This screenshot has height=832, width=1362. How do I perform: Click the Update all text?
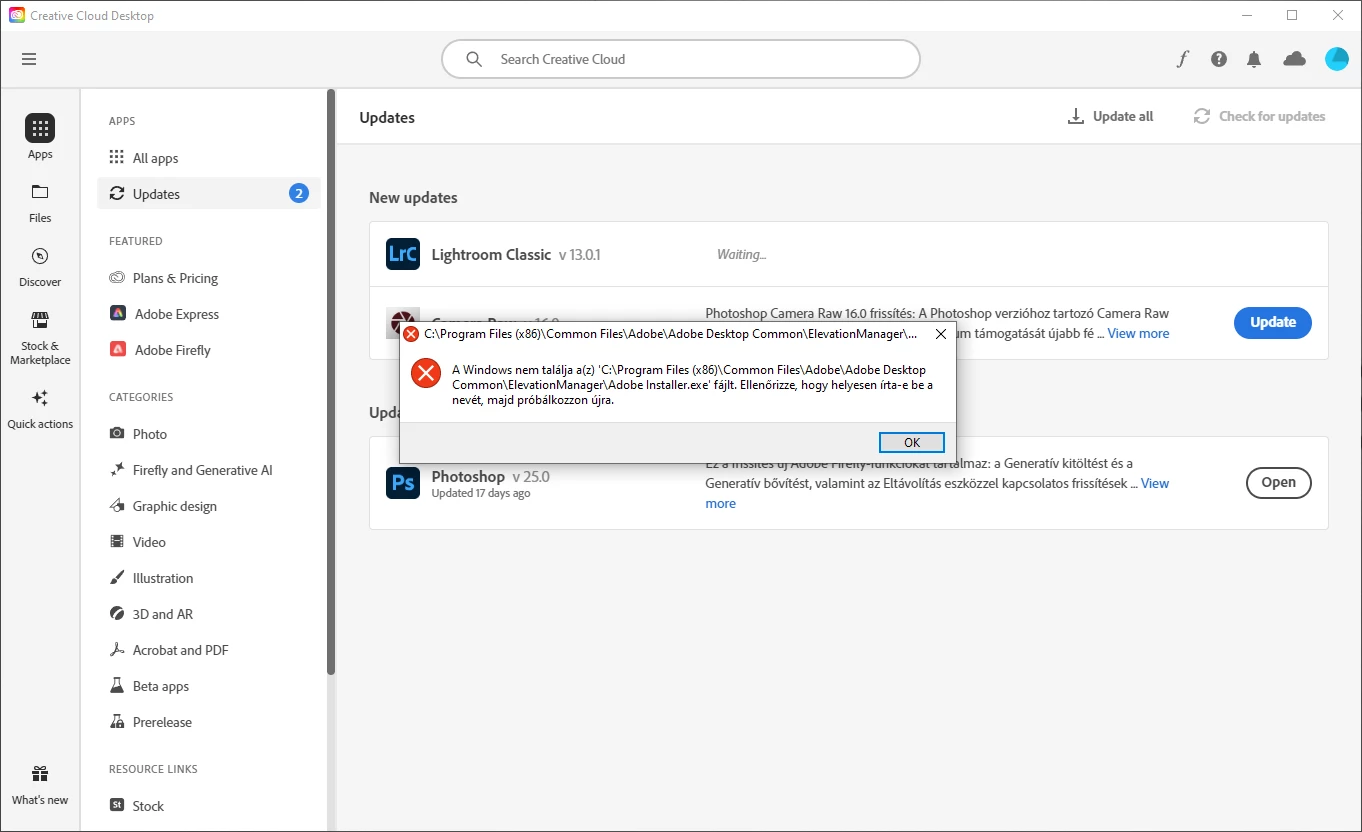point(1123,116)
